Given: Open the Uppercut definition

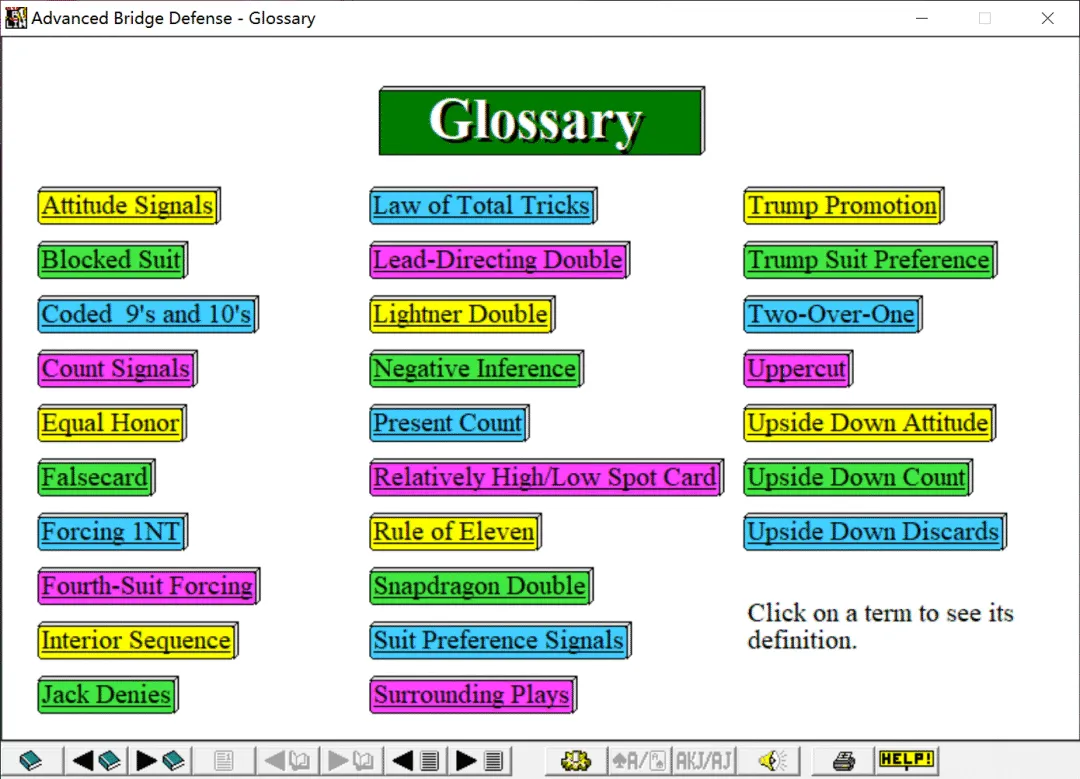Looking at the screenshot, I should pyautogui.click(x=798, y=368).
